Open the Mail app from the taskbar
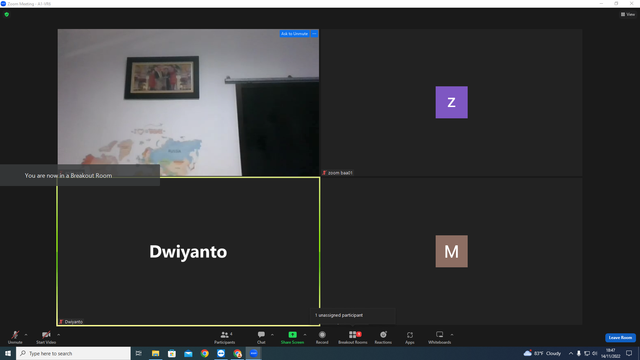 click(188, 353)
